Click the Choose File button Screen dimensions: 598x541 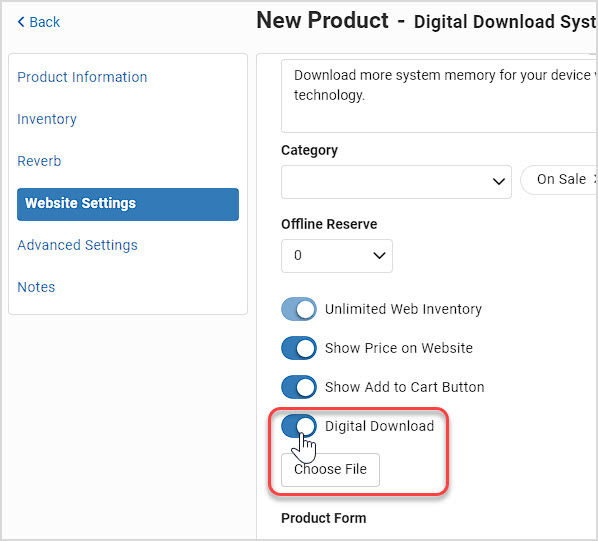coord(330,470)
